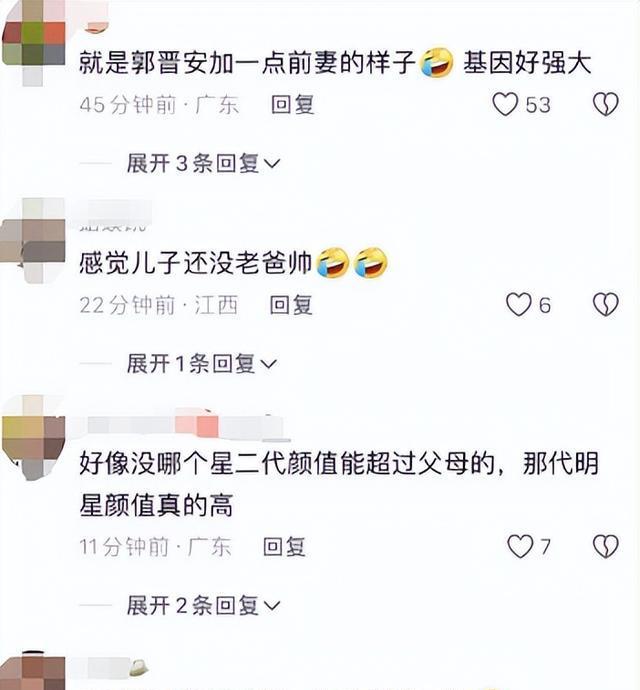Expand 展开1条回复 replies
640x690 pixels.
(x=202, y=364)
